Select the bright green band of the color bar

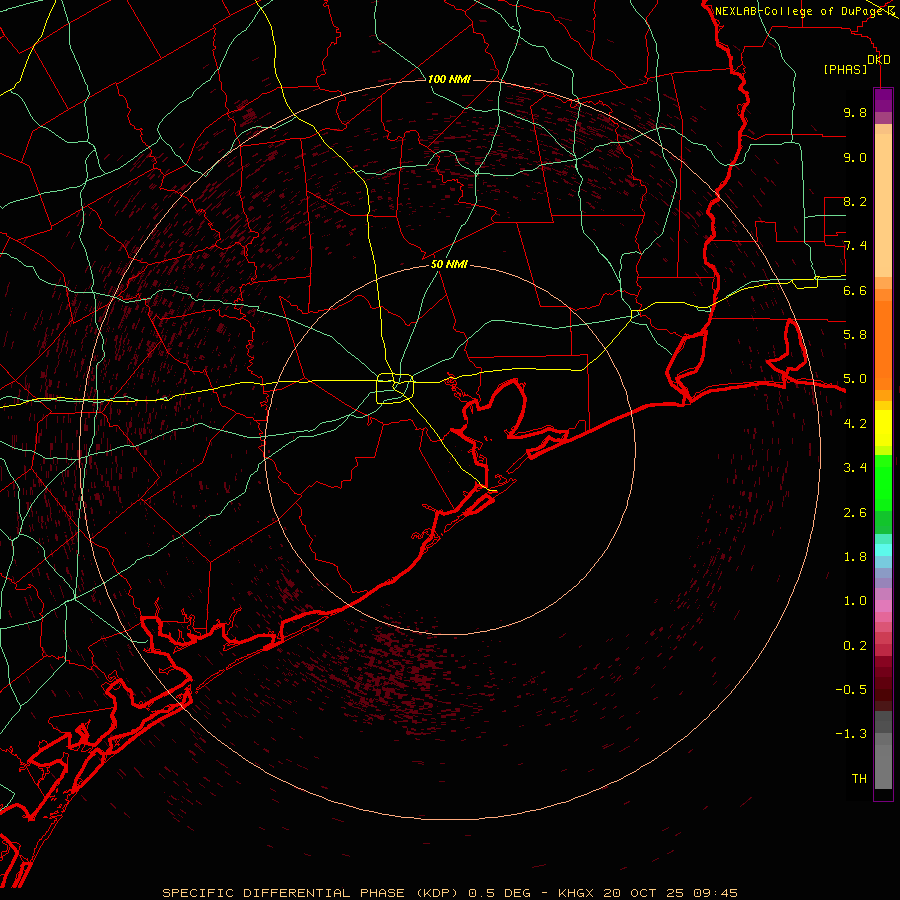click(883, 482)
